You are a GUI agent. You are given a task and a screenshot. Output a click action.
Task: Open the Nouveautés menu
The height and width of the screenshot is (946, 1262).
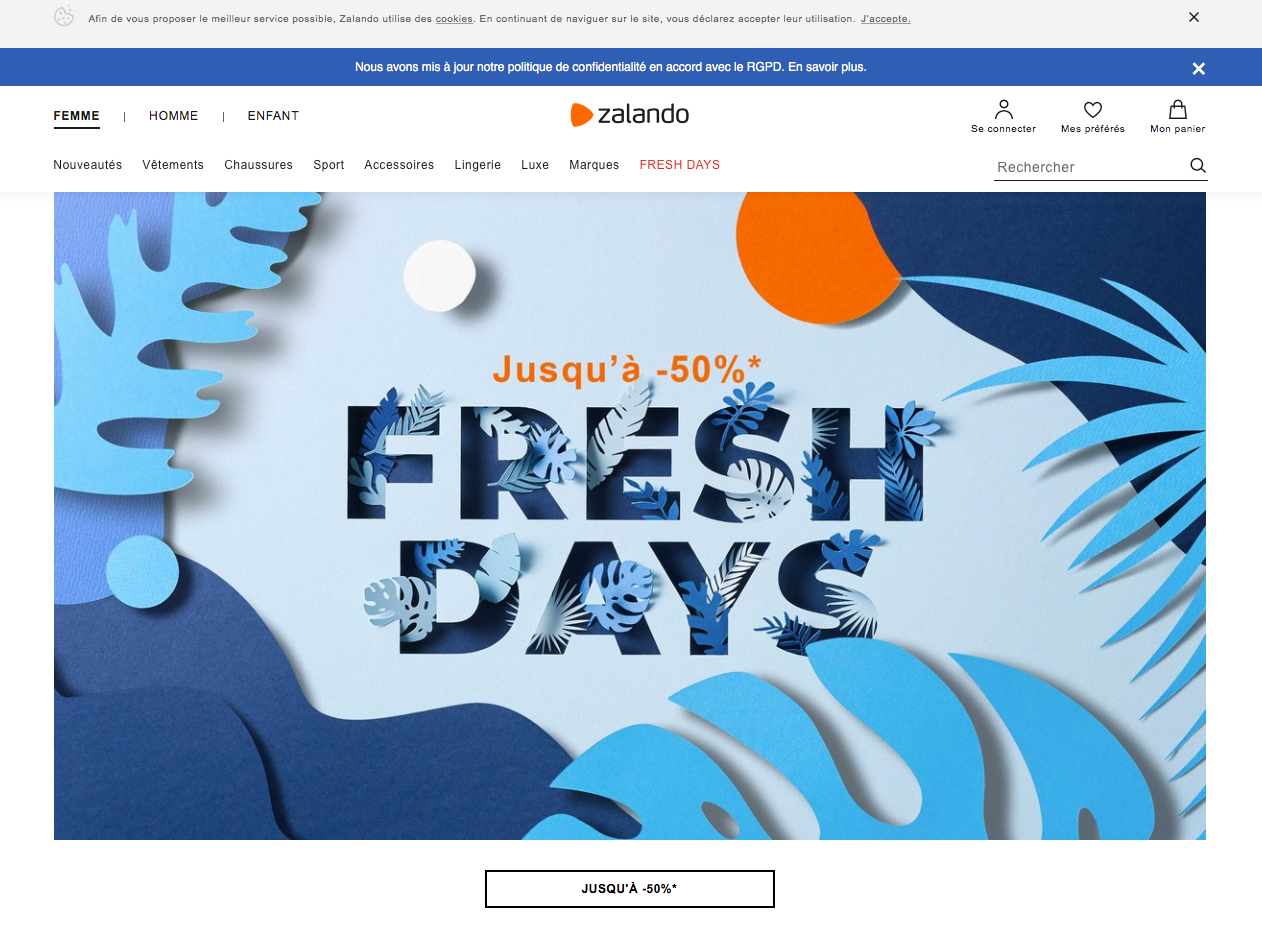tap(88, 165)
